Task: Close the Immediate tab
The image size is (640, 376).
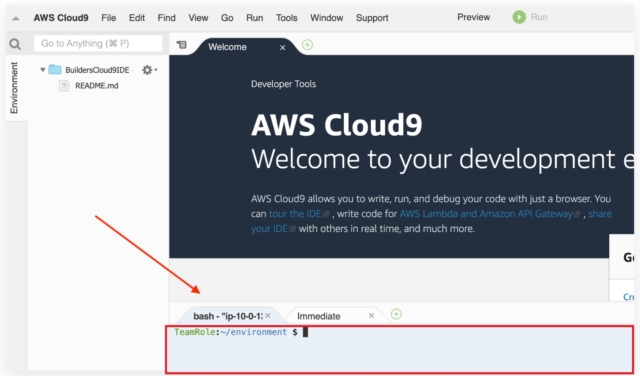Action: pos(371,316)
